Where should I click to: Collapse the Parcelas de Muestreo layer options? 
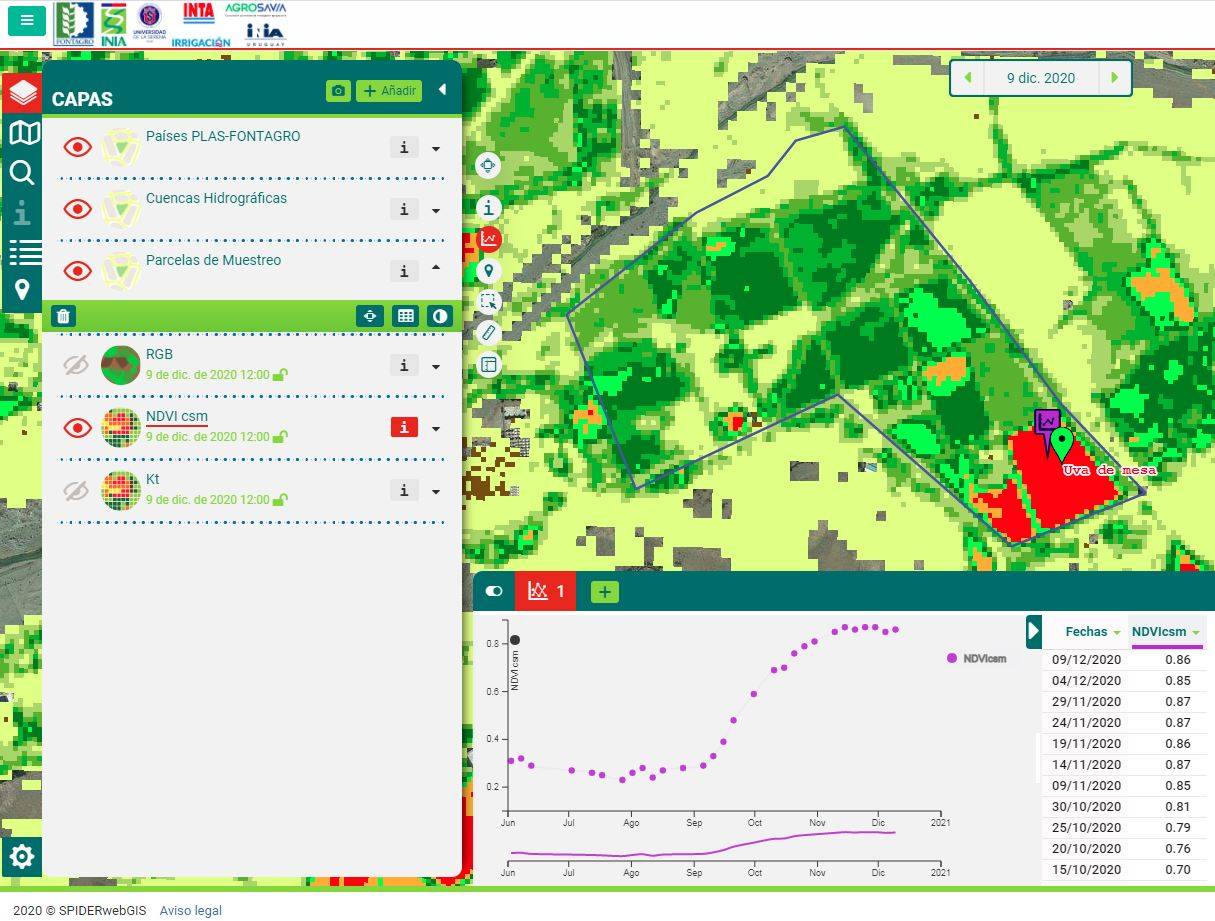coord(436,268)
